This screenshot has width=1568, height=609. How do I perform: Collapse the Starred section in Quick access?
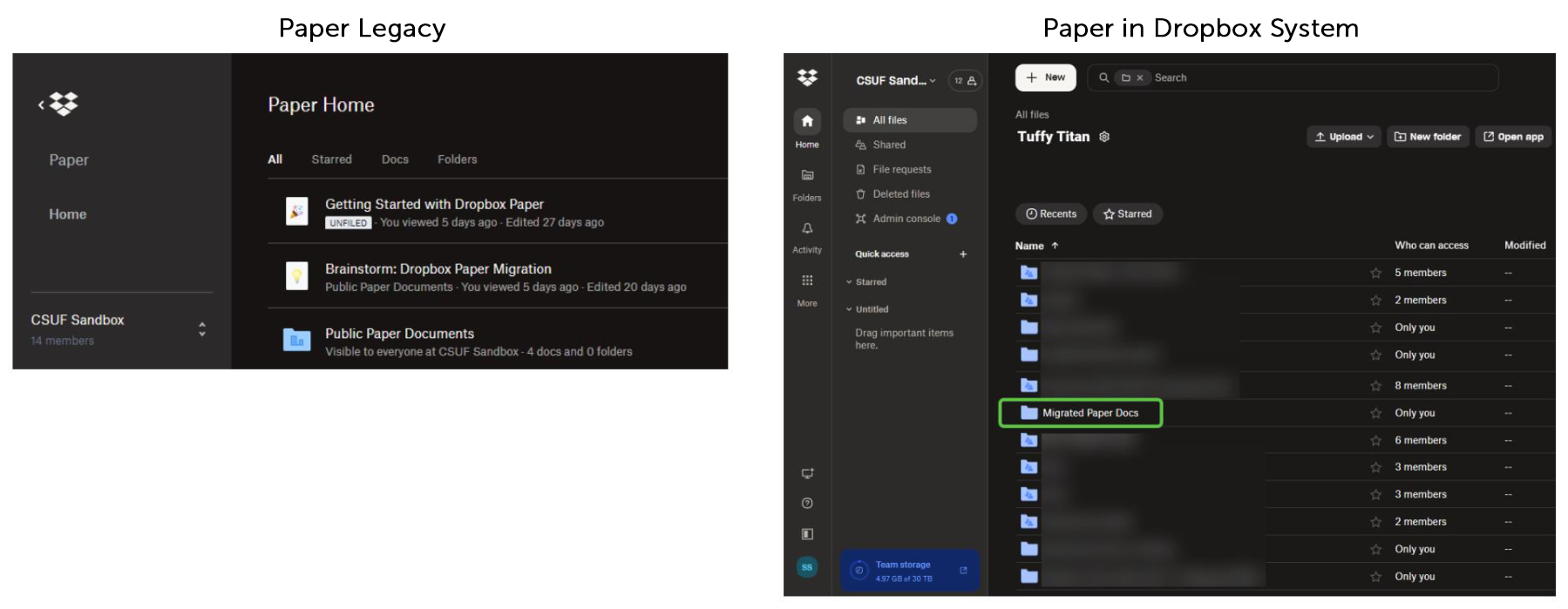point(849,282)
